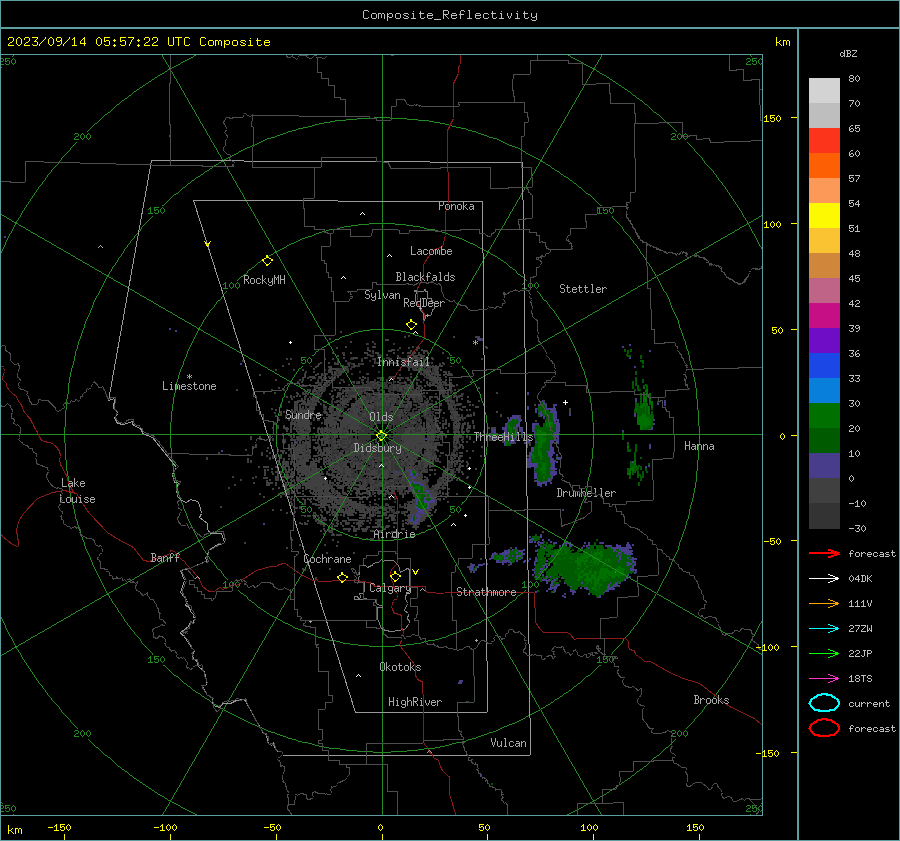Click the orange 111V arrow in the legend
Screen dimensions: 900x841
pos(824,603)
